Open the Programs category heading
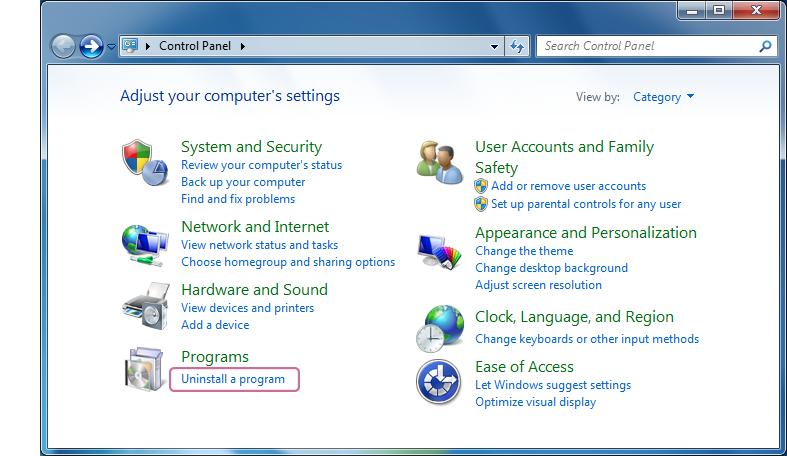The height and width of the screenshot is (456, 787). 215,357
